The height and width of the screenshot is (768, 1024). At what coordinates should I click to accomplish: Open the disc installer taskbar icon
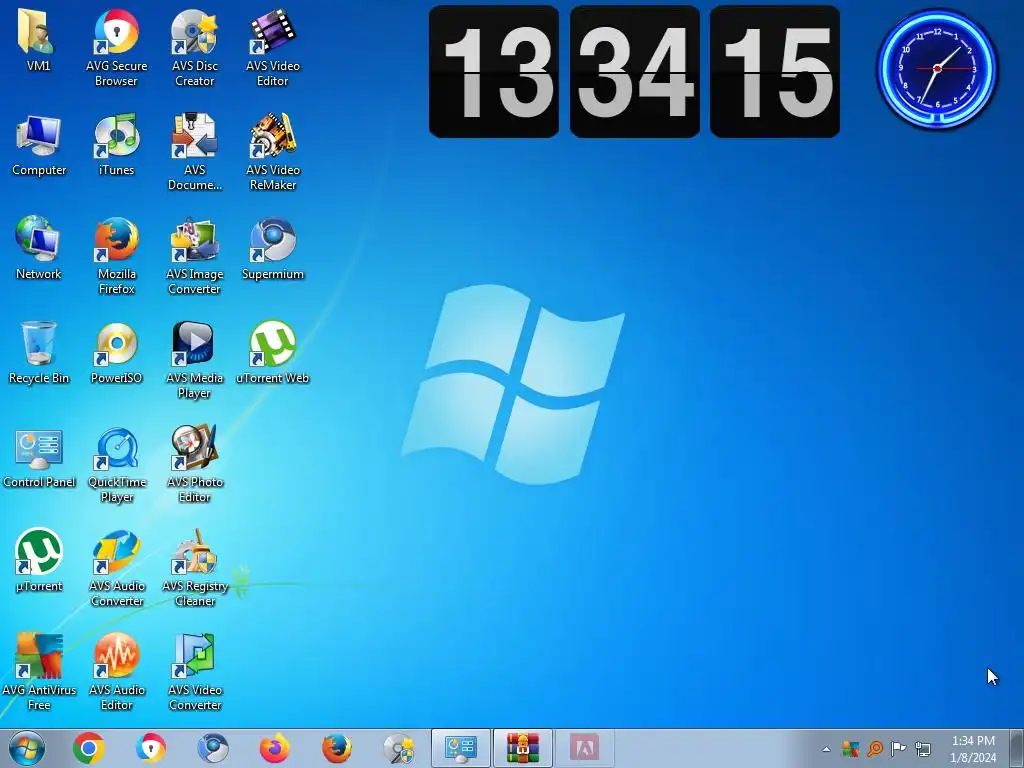click(399, 748)
